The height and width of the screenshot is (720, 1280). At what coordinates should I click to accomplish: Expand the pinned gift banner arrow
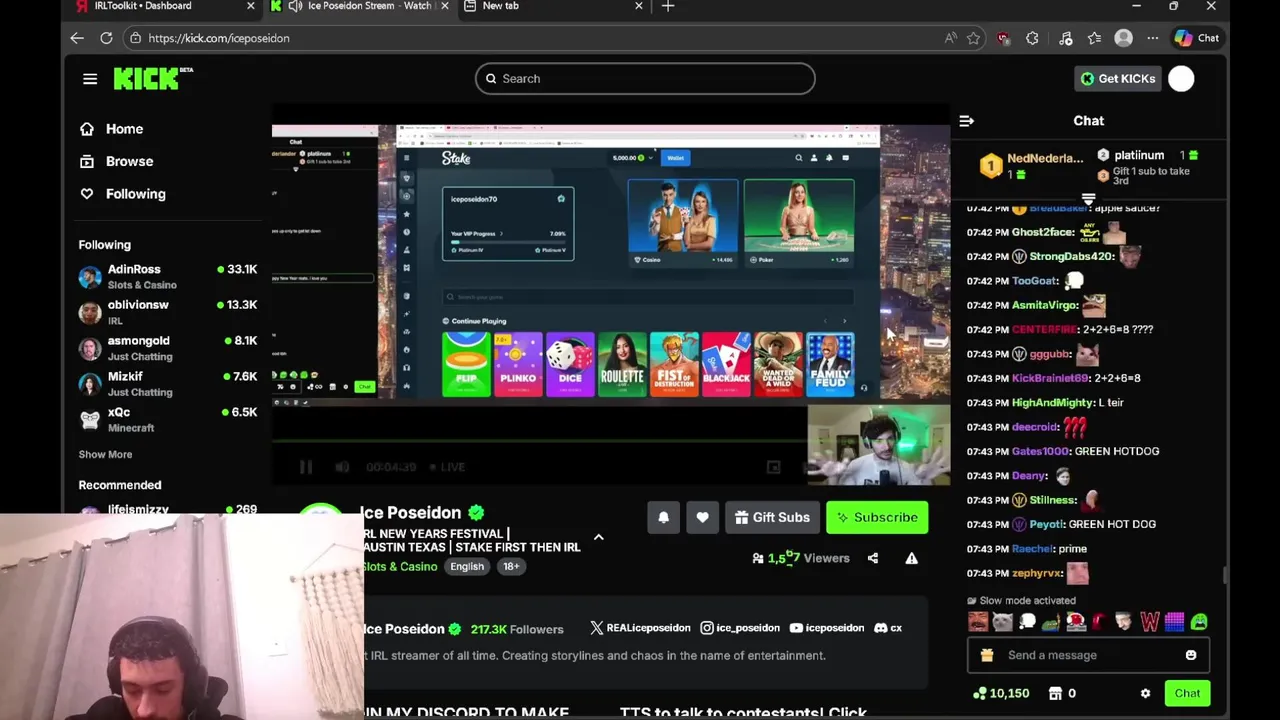pyautogui.click(x=1089, y=200)
